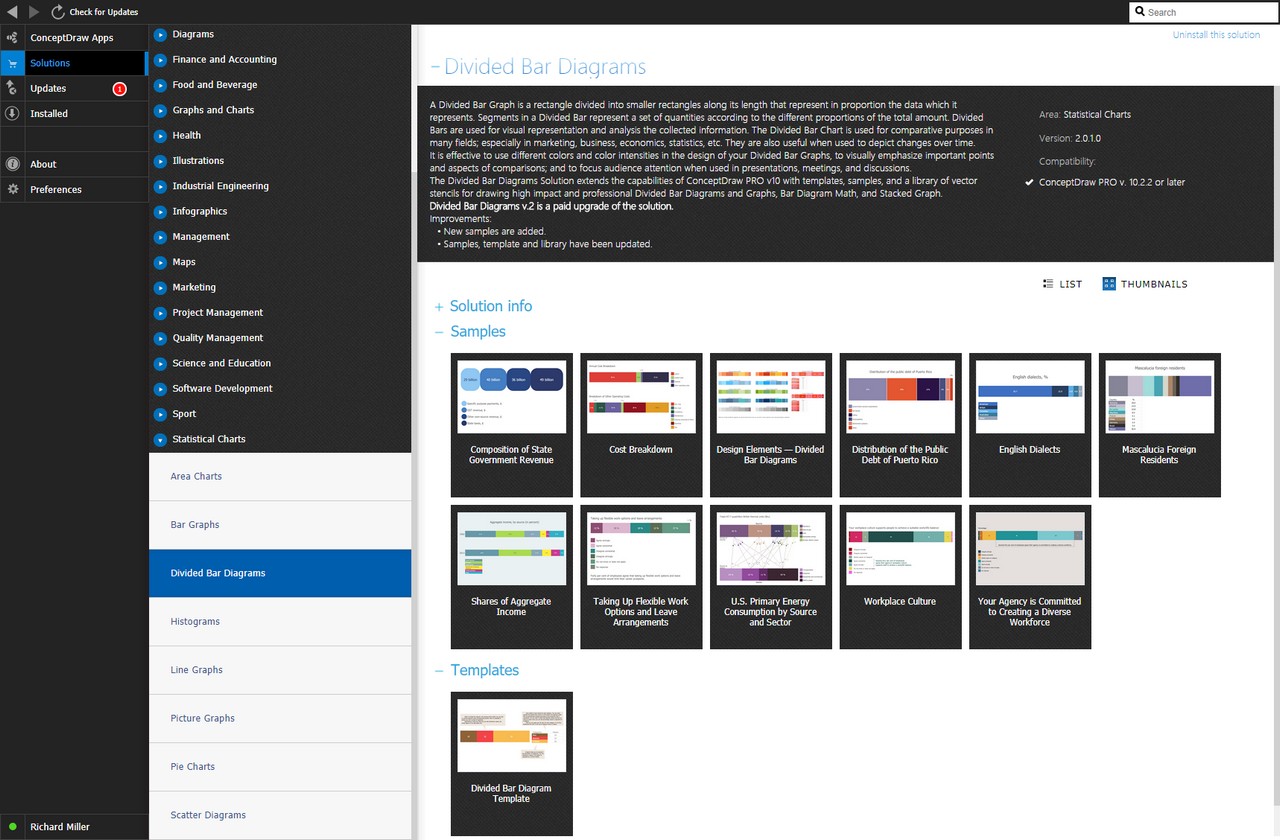Click Uninstall this solution link
1280x840 pixels.
pos(1216,35)
